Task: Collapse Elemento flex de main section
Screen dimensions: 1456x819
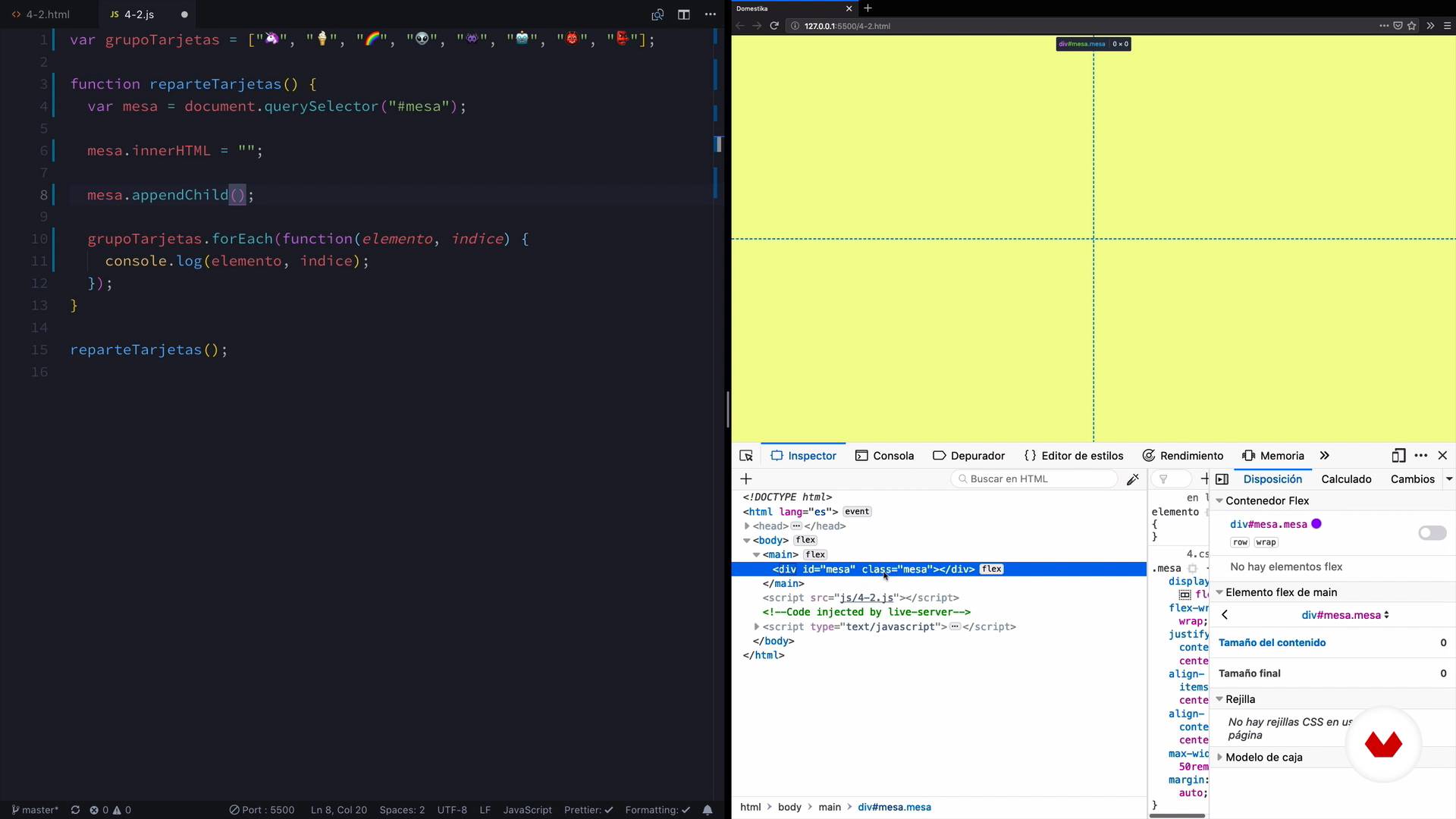Action: [1220, 593]
